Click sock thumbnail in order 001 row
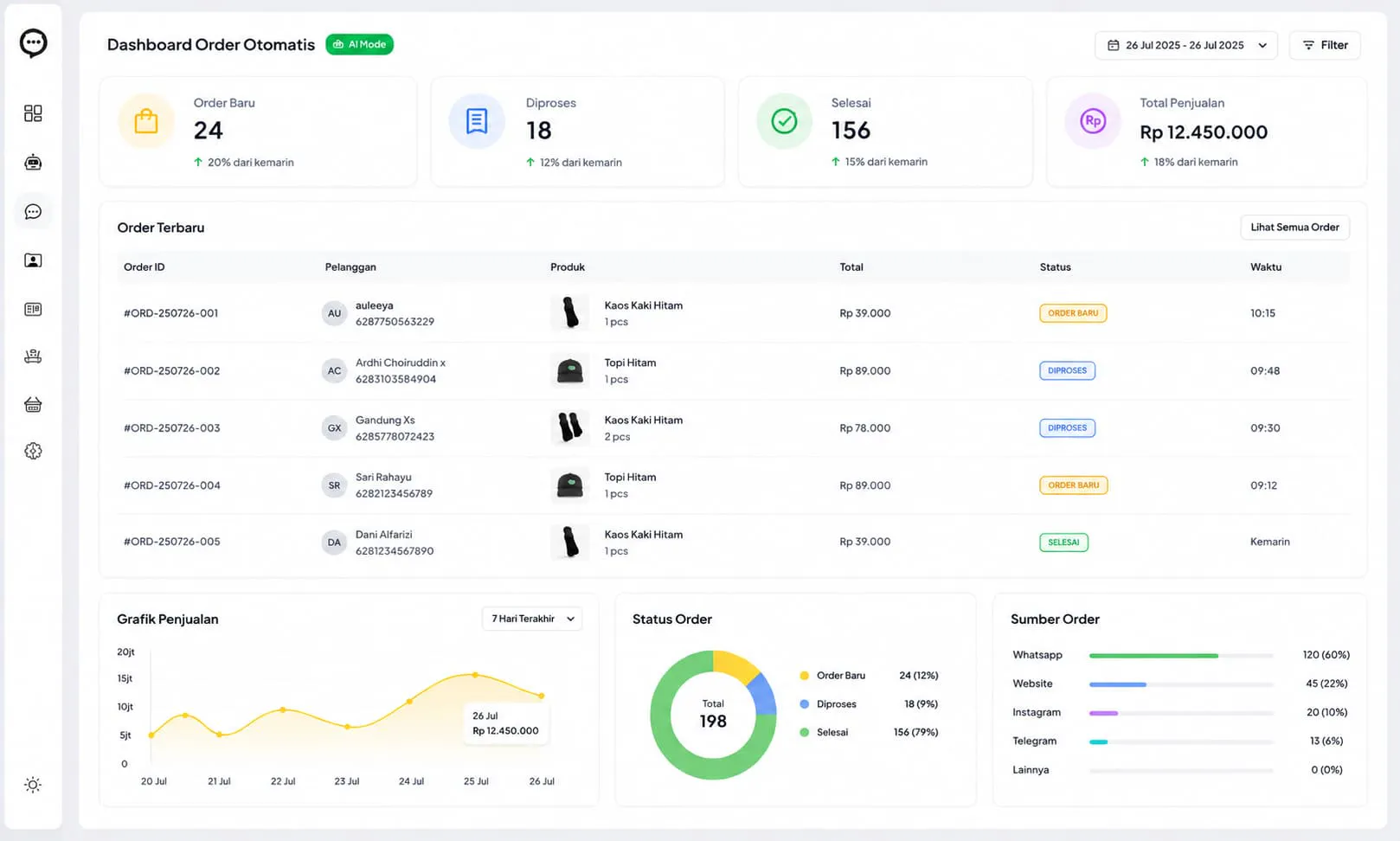This screenshot has width=1400, height=841. (x=570, y=313)
